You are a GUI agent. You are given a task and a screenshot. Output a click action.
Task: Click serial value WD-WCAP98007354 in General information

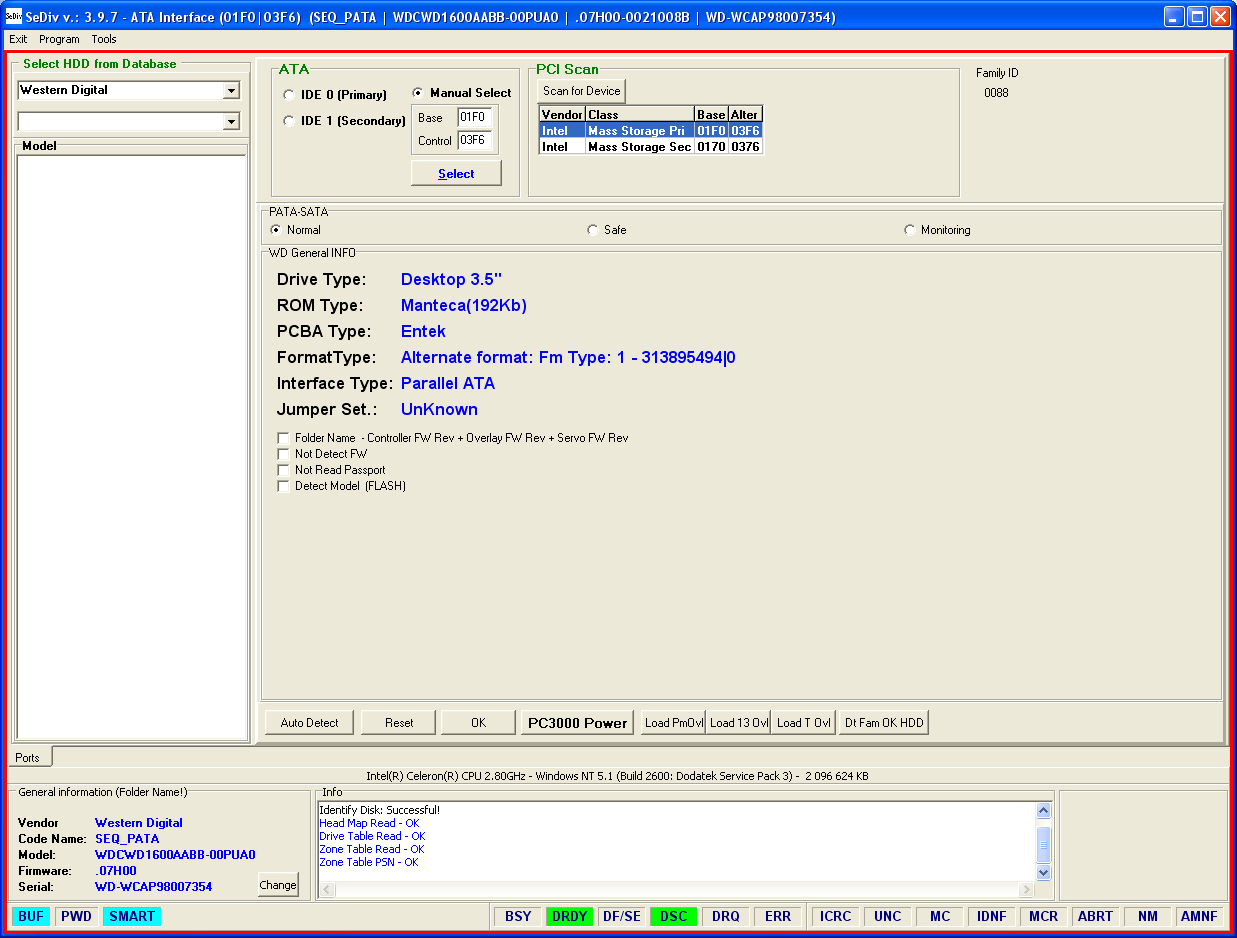[153, 887]
